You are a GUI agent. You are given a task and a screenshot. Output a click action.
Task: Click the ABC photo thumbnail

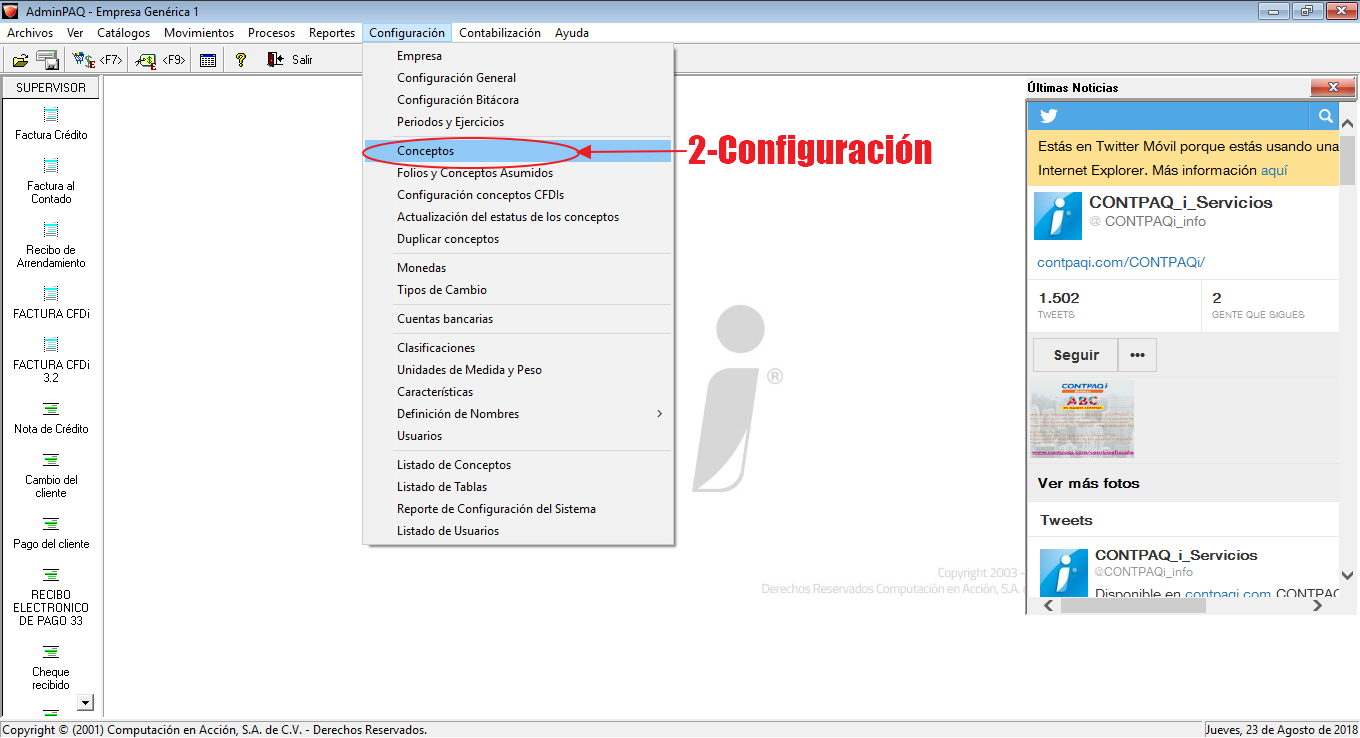click(1082, 418)
